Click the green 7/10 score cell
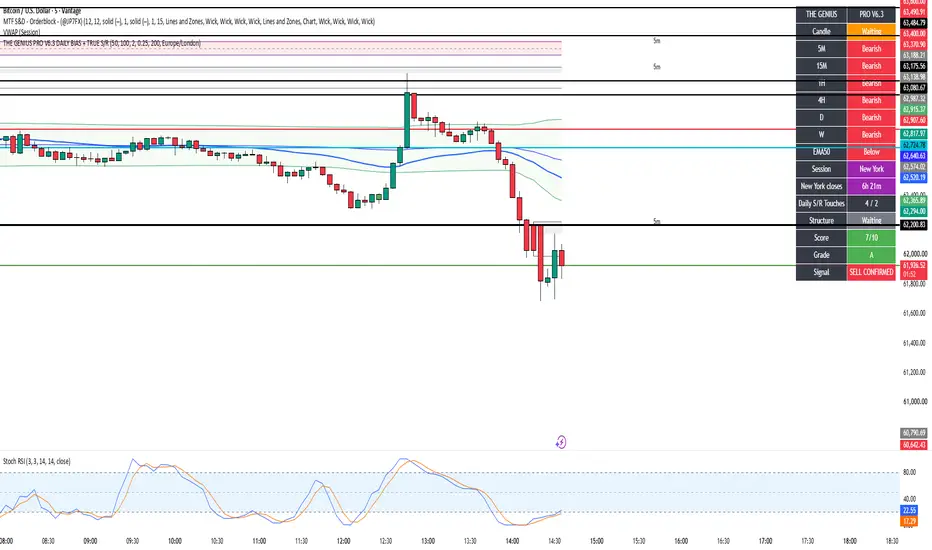 click(x=871, y=238)
